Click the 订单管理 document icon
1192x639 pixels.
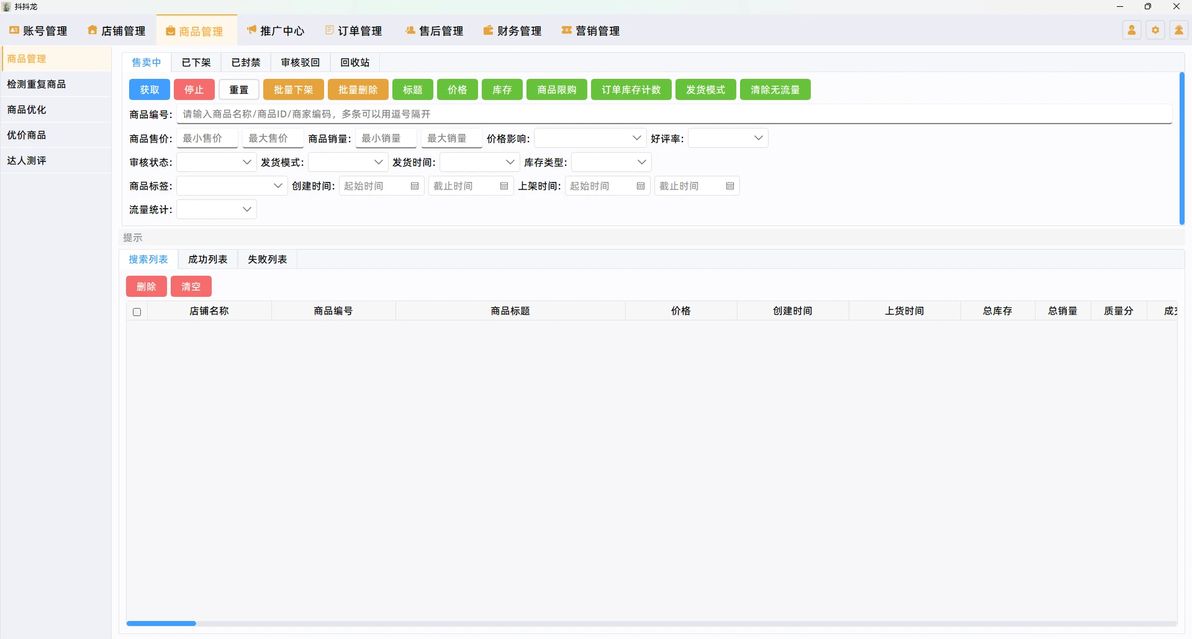329,30
